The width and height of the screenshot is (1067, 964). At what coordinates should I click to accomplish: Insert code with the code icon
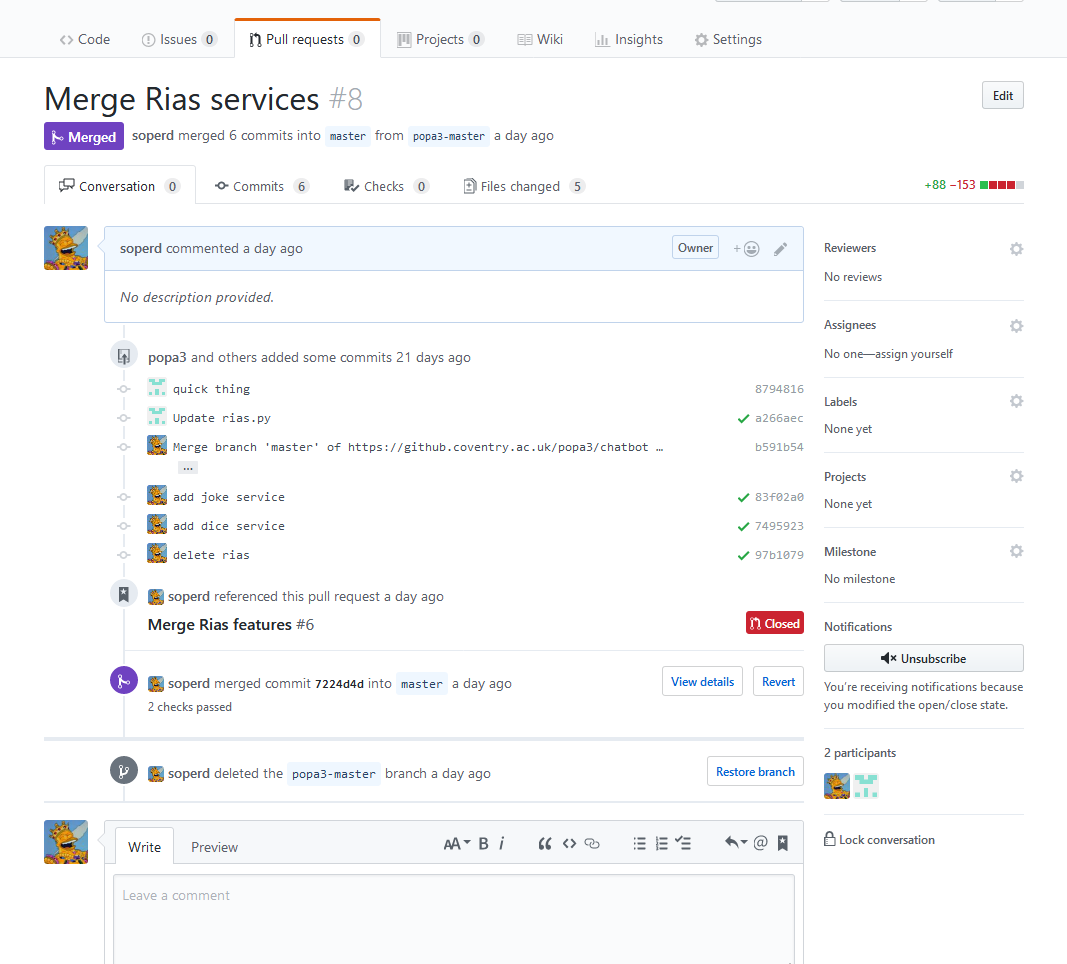(x=569, y=843)
